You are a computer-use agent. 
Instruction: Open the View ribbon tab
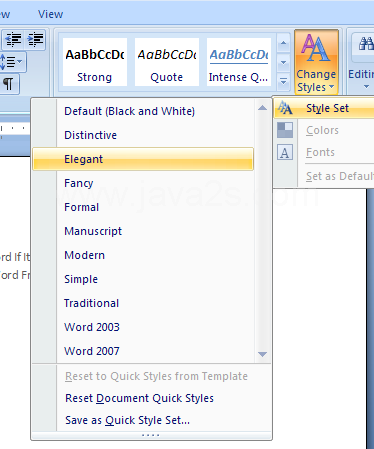click(x=50, y=14)
